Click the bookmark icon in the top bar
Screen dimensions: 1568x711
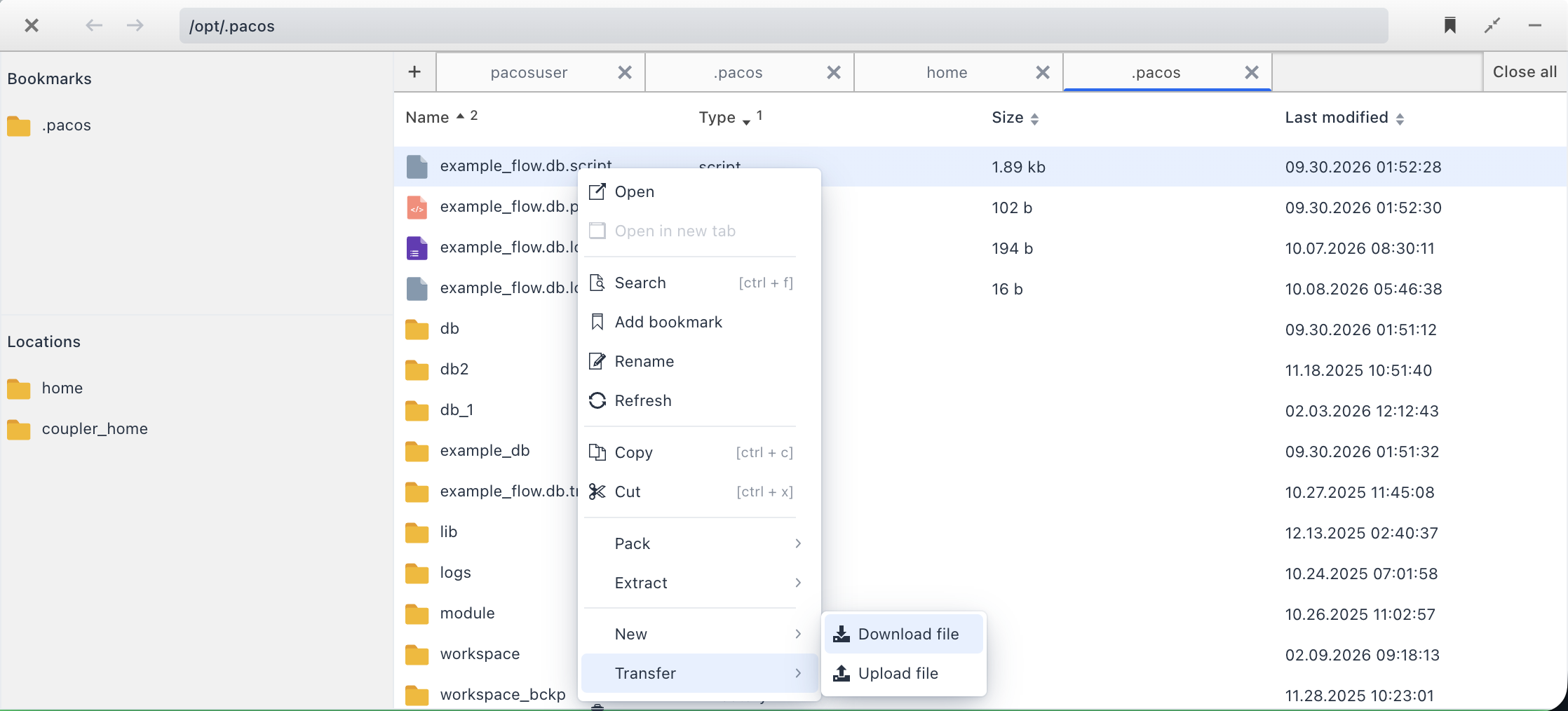(x=1450, y=26)
